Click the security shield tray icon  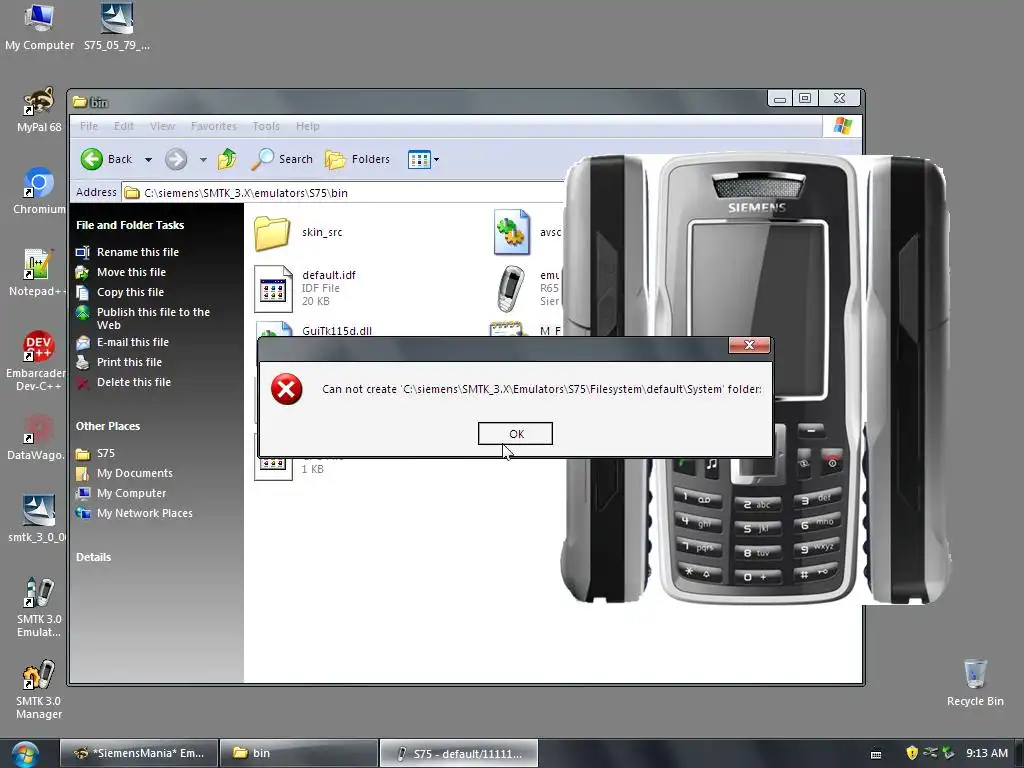click(x=912, y=753)
